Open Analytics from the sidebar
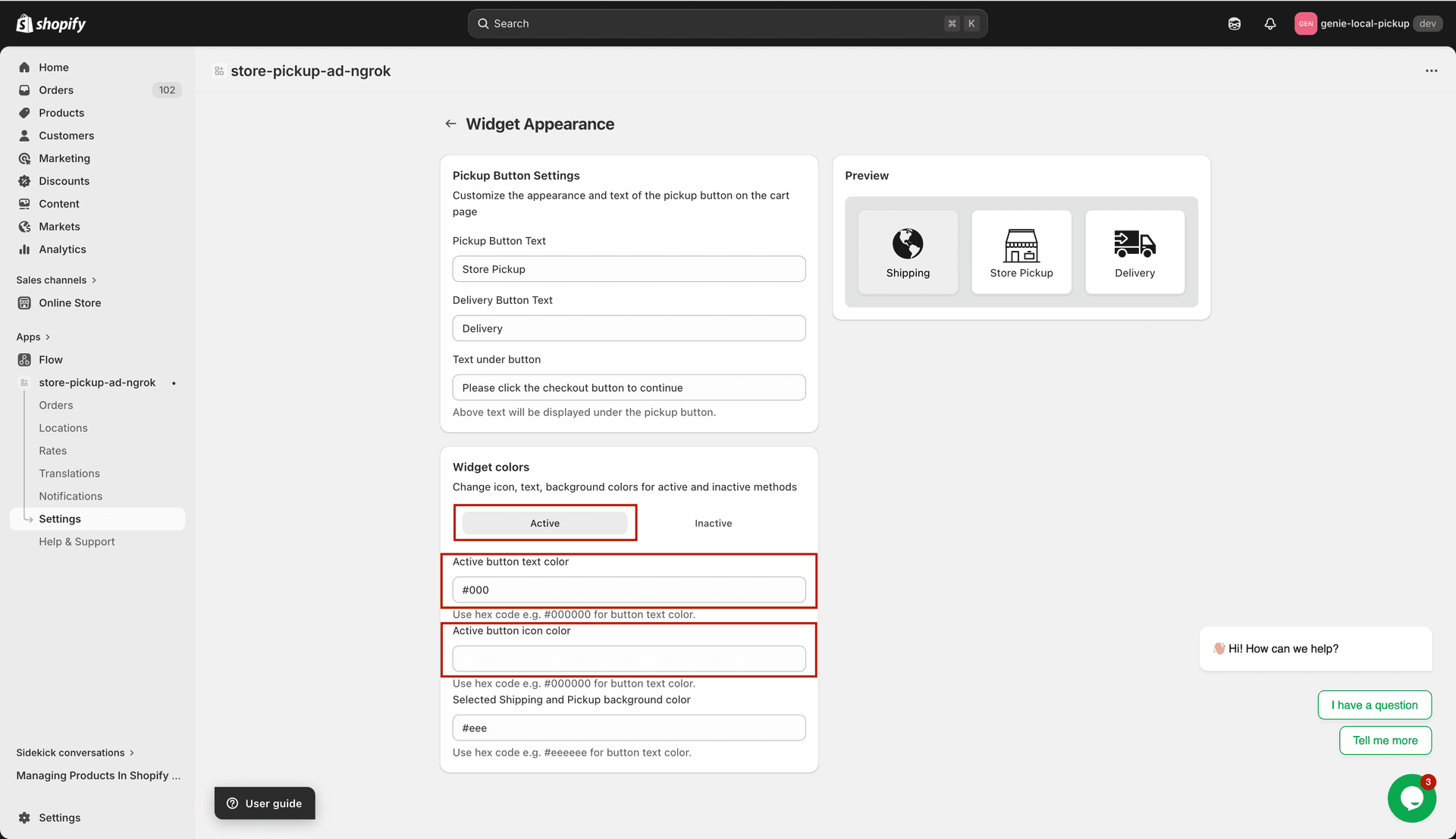The width and height of the screenshot is (1456, 839). point(62,249)
